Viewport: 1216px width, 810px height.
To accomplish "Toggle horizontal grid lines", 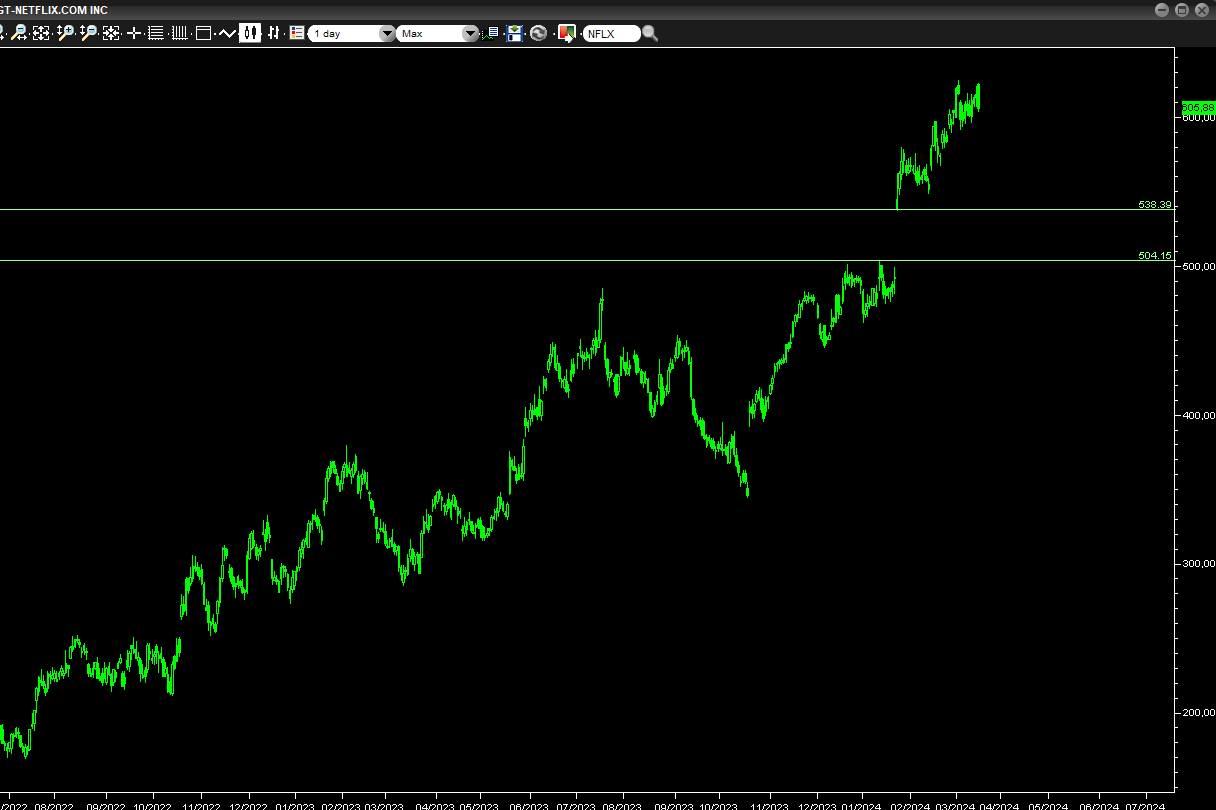I will click(156, 33).
